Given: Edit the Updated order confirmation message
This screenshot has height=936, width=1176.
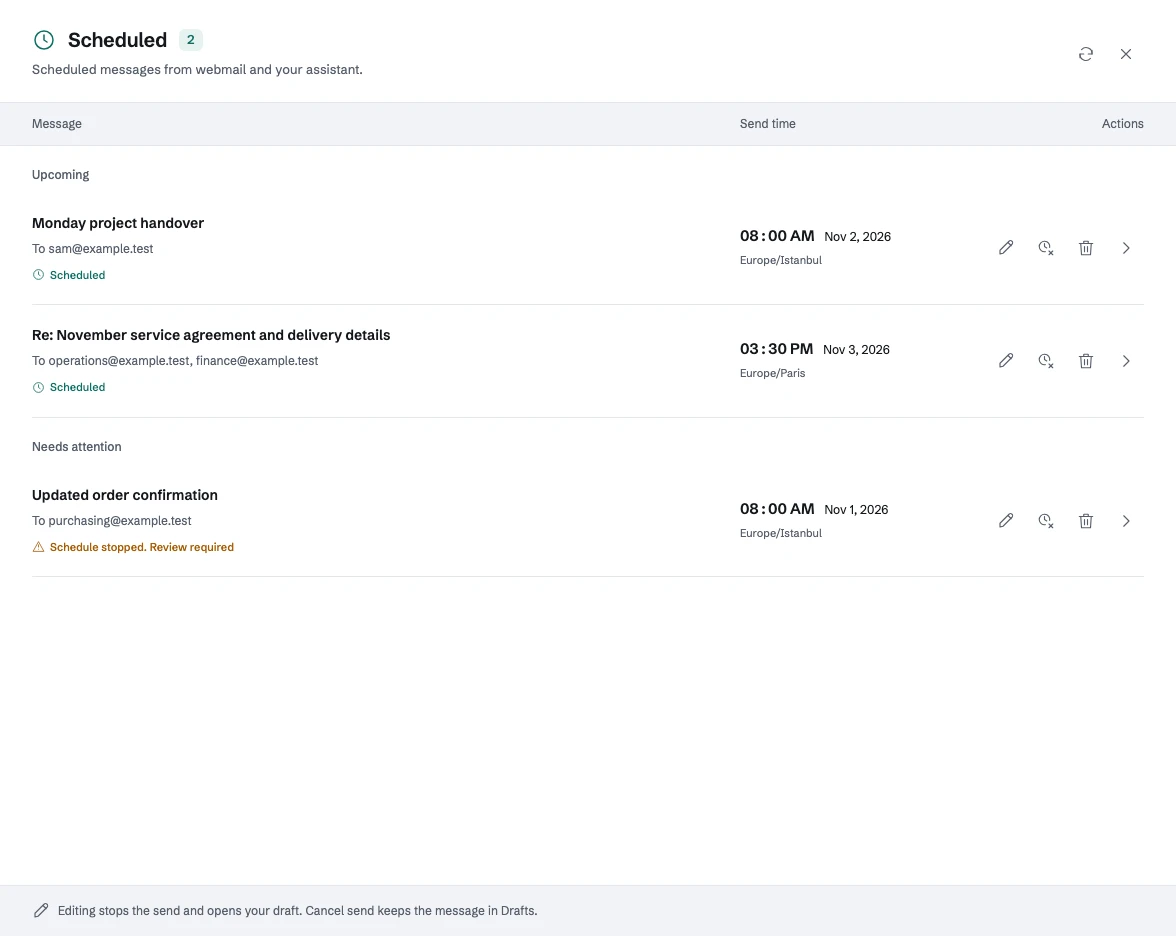Looking at the screenshot, I should click(1006, 520).
